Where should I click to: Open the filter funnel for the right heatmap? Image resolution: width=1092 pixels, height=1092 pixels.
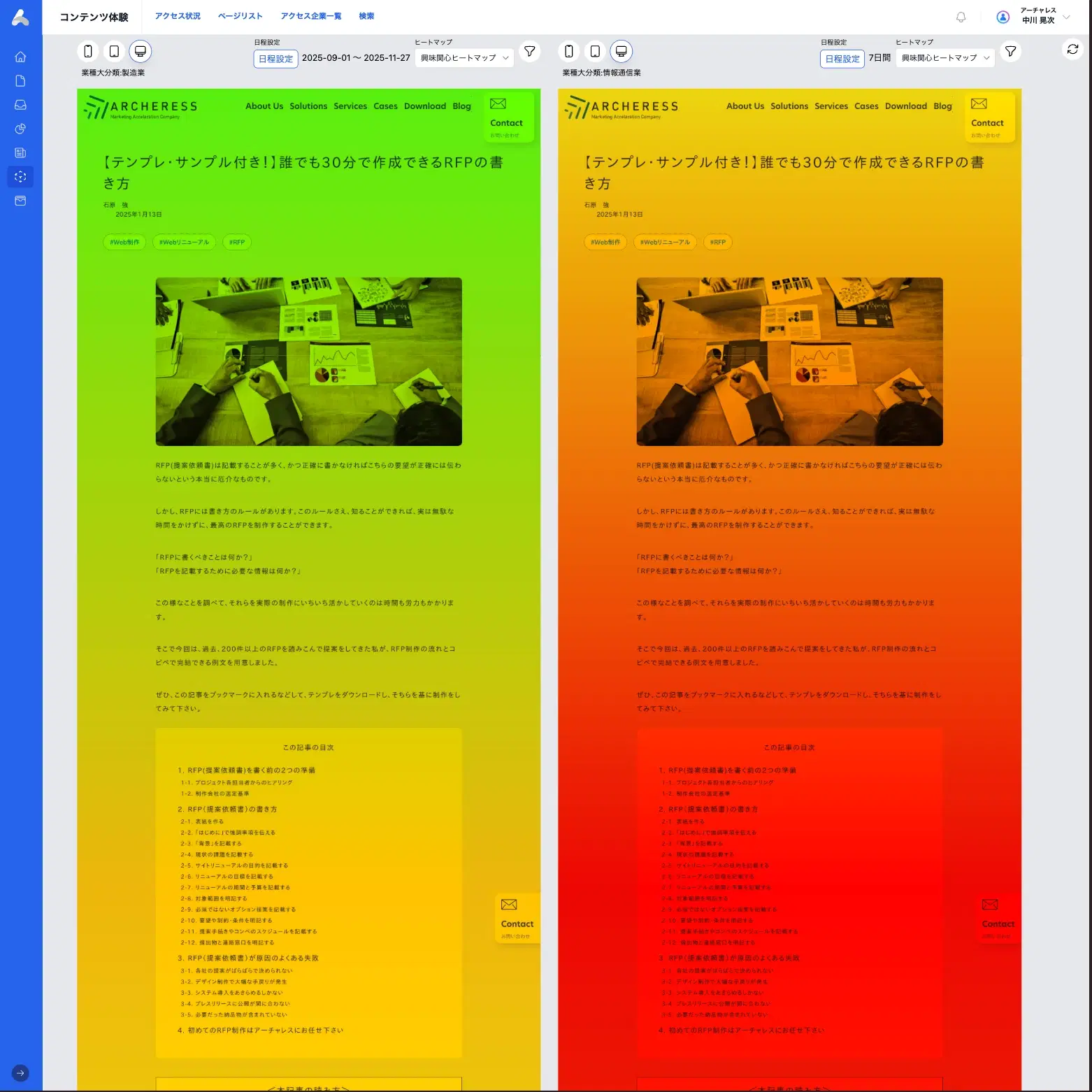point(1010,51)
